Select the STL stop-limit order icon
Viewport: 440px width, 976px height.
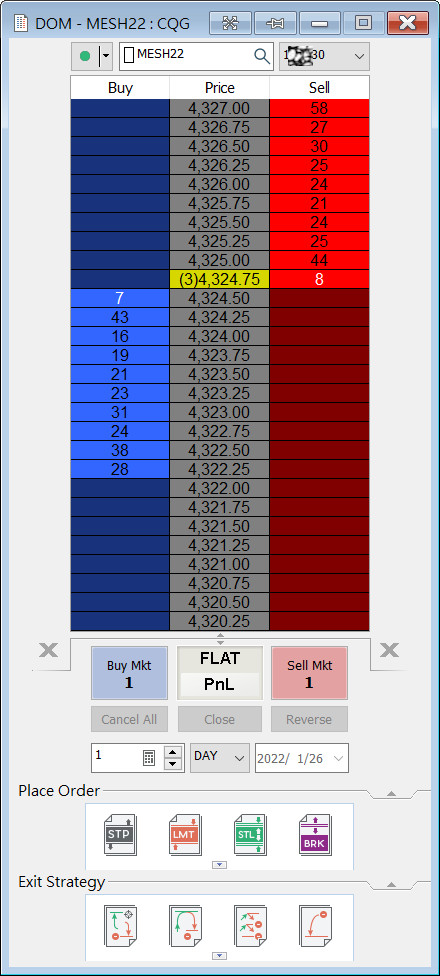click(250, 835)
